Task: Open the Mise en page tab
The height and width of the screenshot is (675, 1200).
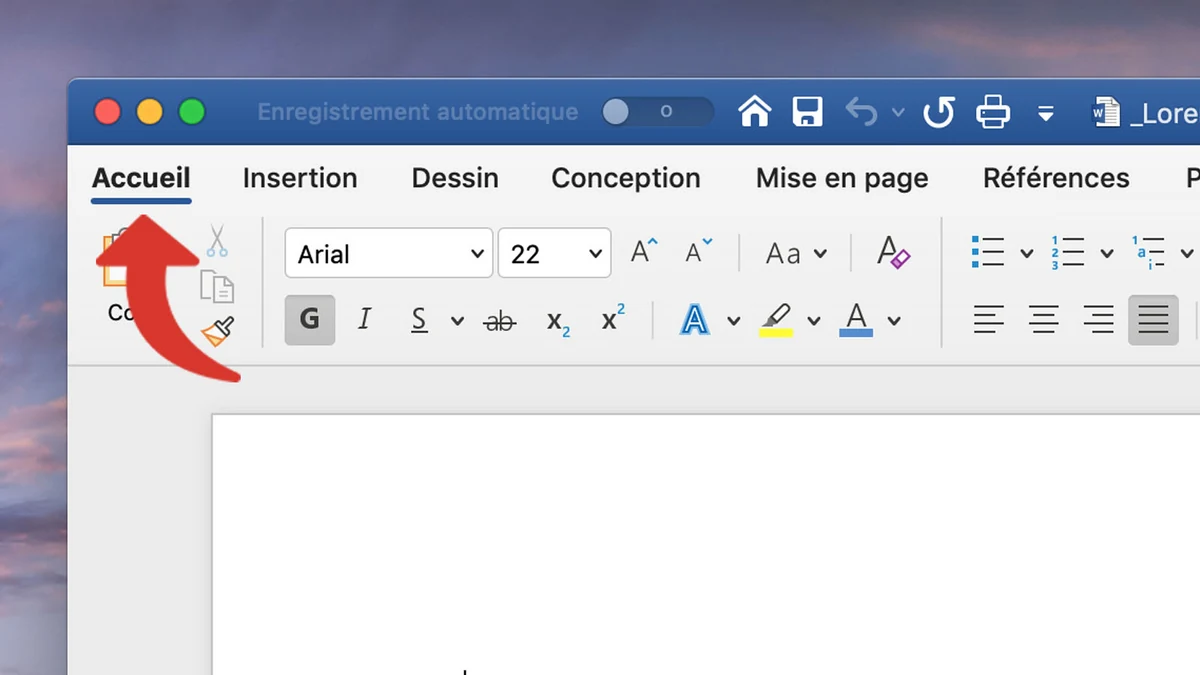Action: tap(841, 178)
